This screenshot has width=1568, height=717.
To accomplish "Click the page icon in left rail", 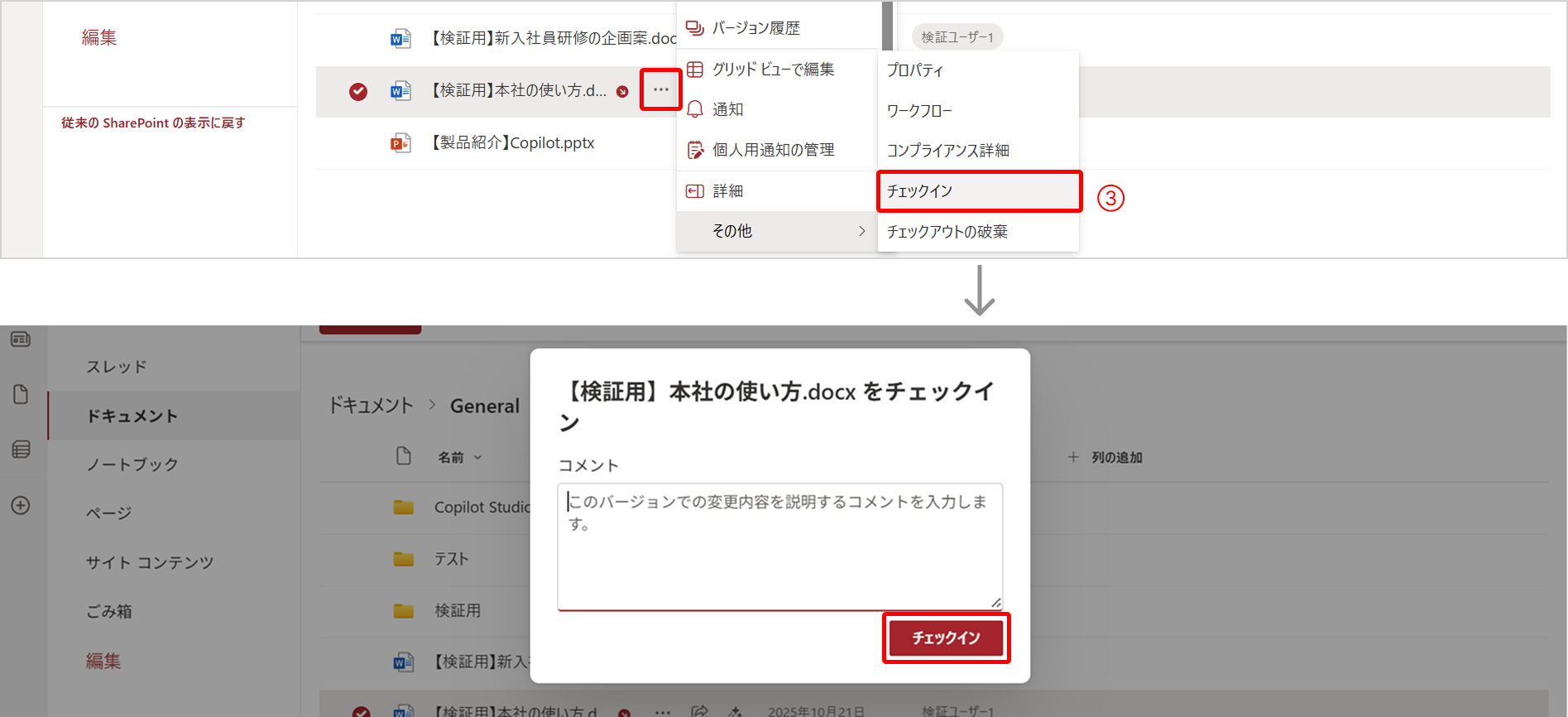I will tap(21, 394).
